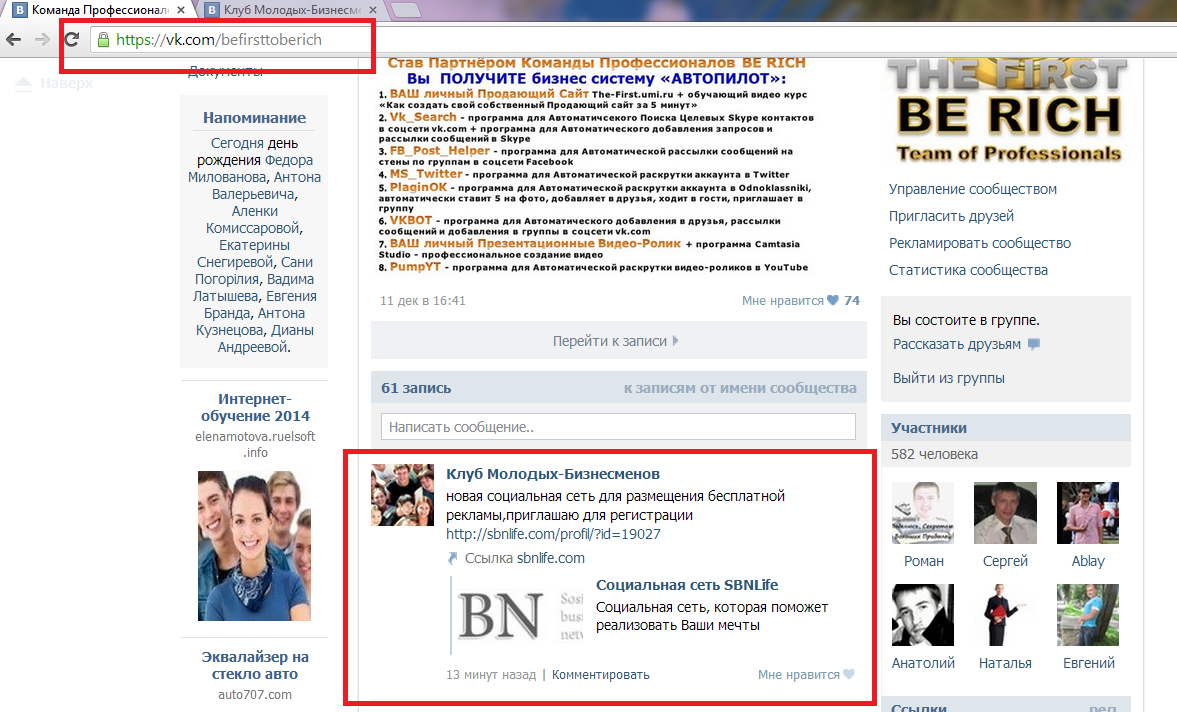Viewport: 1177px width, 712px height.
Task: Open the sbnlife.com/profil/?id=19027 URL
Action: coord(553,534)
